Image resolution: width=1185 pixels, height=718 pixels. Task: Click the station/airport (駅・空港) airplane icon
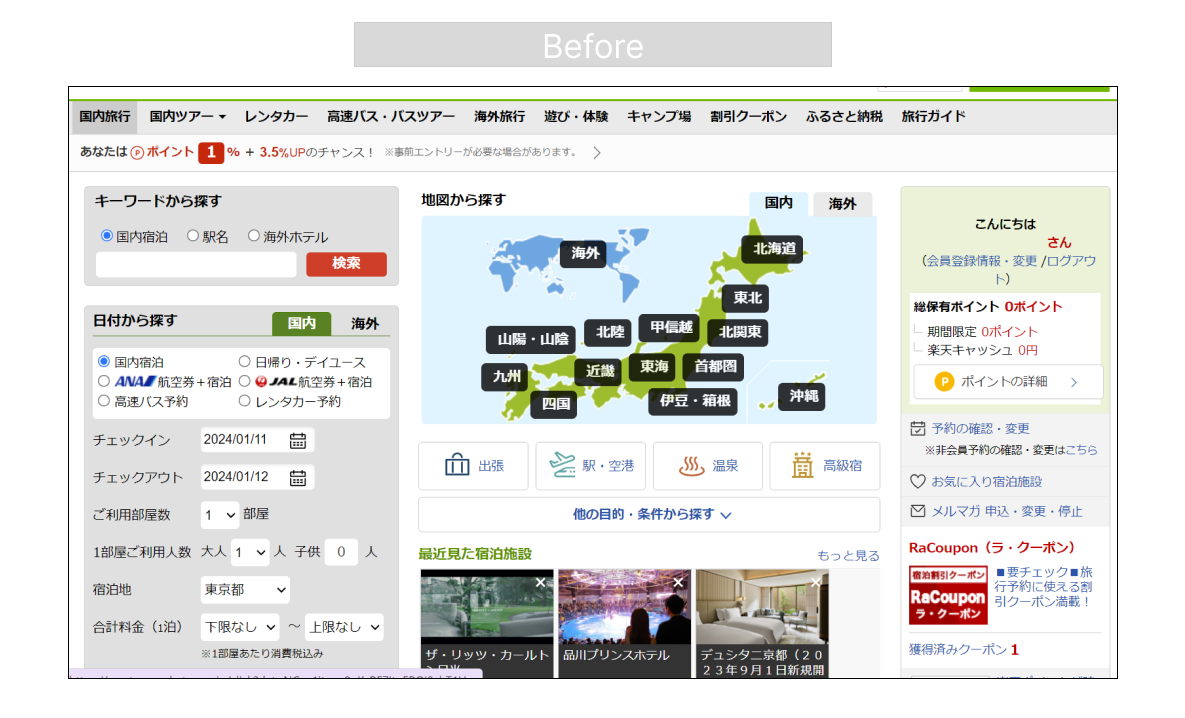(x=563, y=466)
